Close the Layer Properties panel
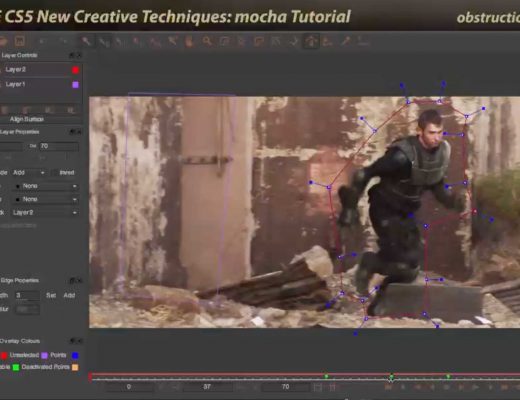The width and height of the screenshot is (520, 400). point(79,132)
